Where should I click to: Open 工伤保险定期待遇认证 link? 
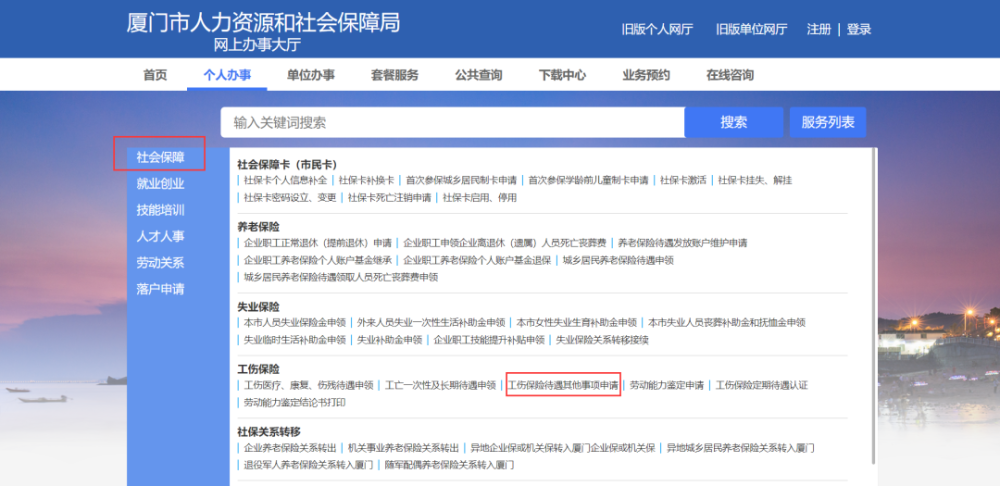[x=762, y=385]
